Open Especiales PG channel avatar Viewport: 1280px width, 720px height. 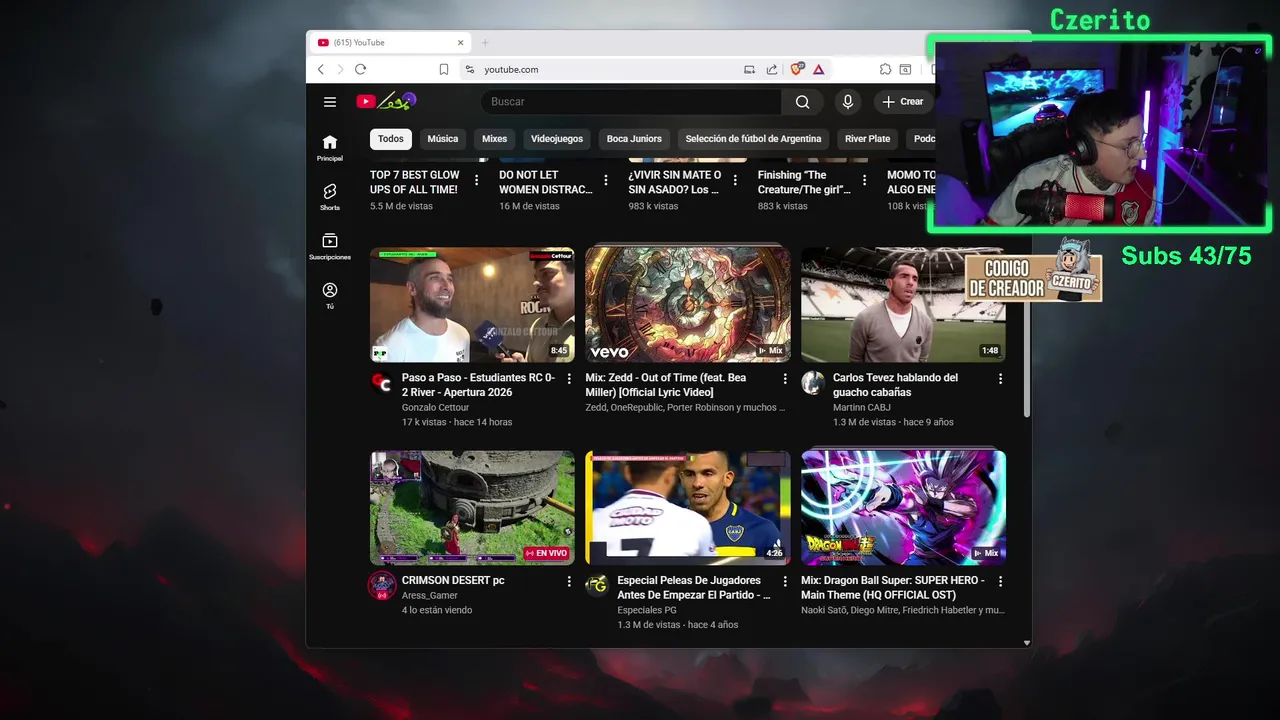(x=597, y=586)
